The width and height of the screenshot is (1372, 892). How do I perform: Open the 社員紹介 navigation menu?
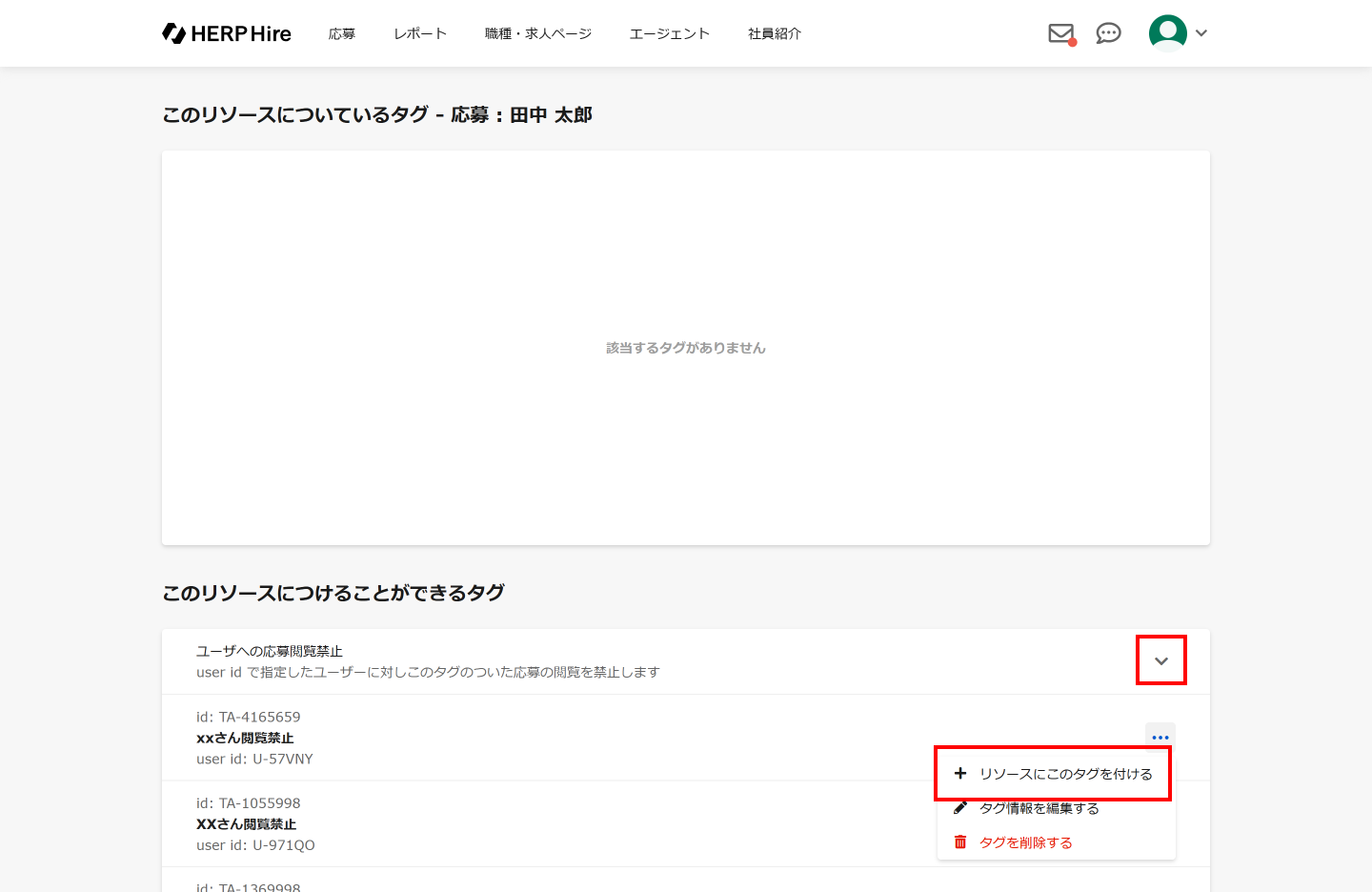[775, 33]
